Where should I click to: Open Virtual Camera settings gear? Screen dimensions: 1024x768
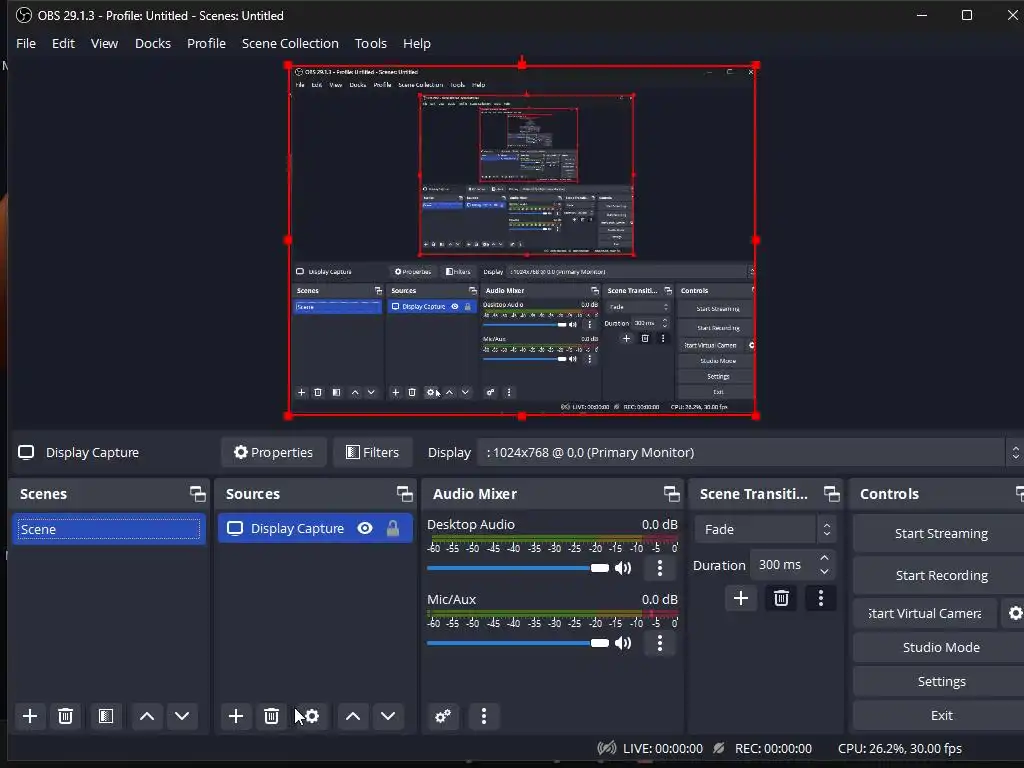[1014, 613]
